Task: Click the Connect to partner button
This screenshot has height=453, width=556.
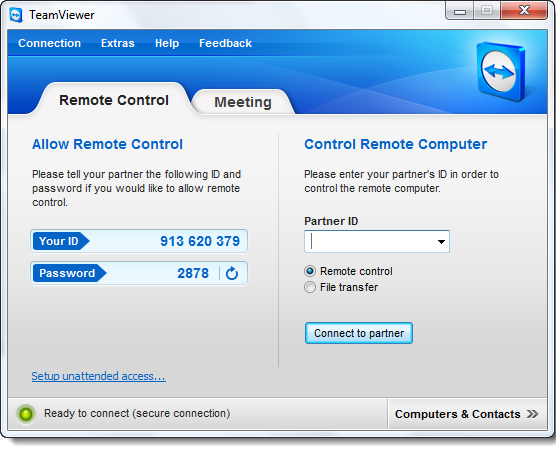Action: coord(359,333)
